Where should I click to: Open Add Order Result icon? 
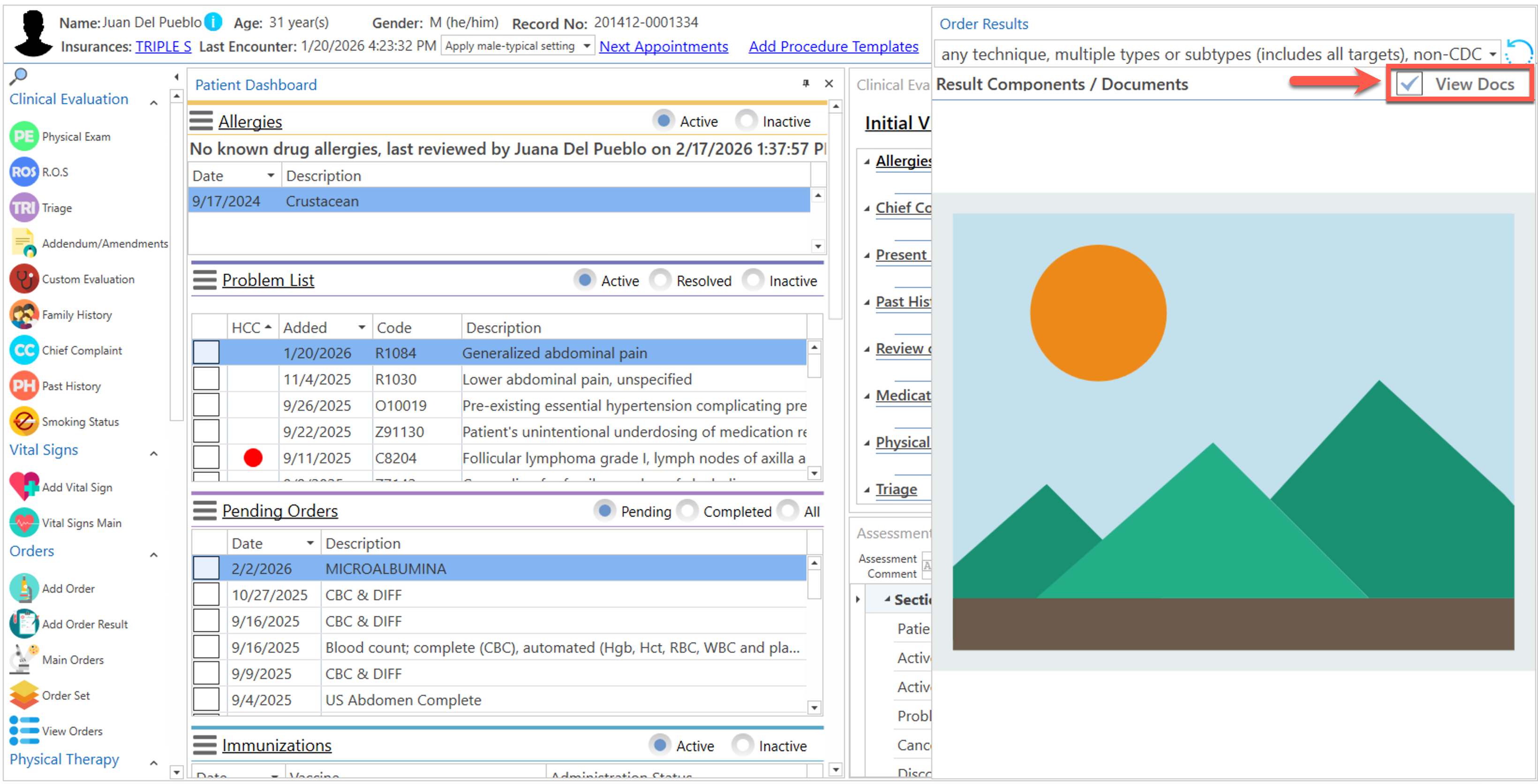point(24,625)
